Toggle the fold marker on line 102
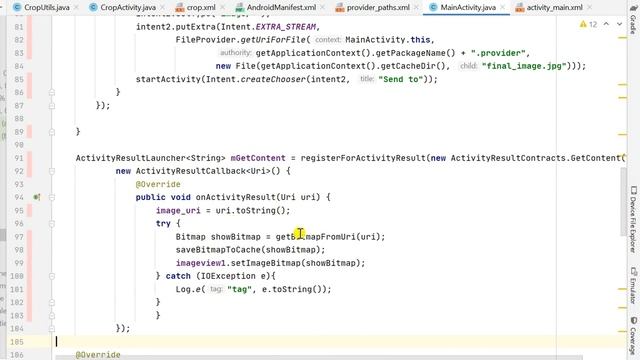This screenshot has width=640, height=360. (52, 302)
